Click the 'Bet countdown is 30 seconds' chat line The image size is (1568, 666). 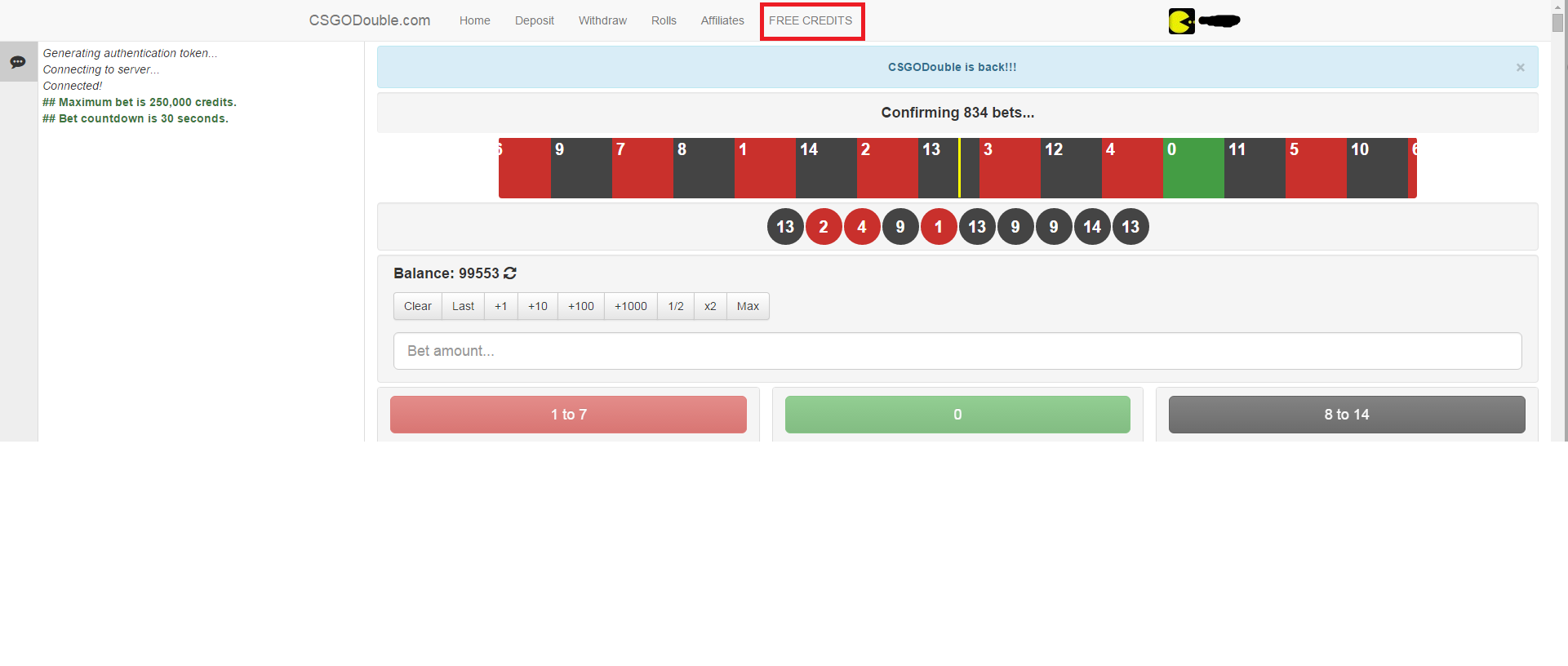tap(135, 118)
